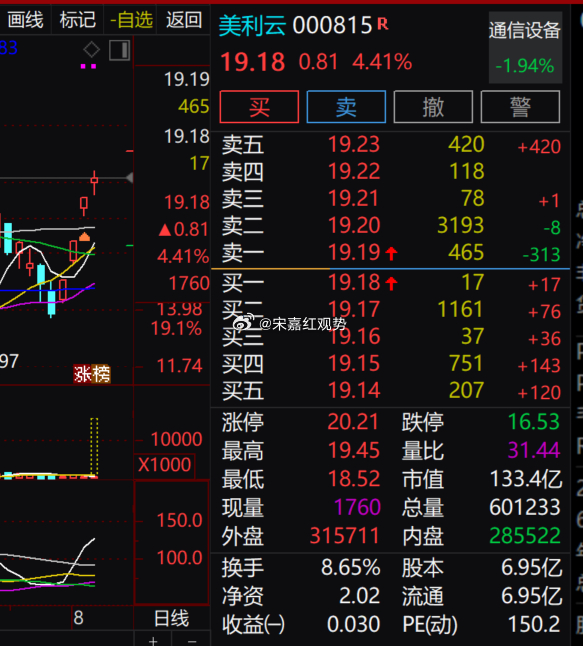Click the diamond icon above the chart
Viewport: 583px width, 646px height.
pyautogui.click(x=91, y=50)
